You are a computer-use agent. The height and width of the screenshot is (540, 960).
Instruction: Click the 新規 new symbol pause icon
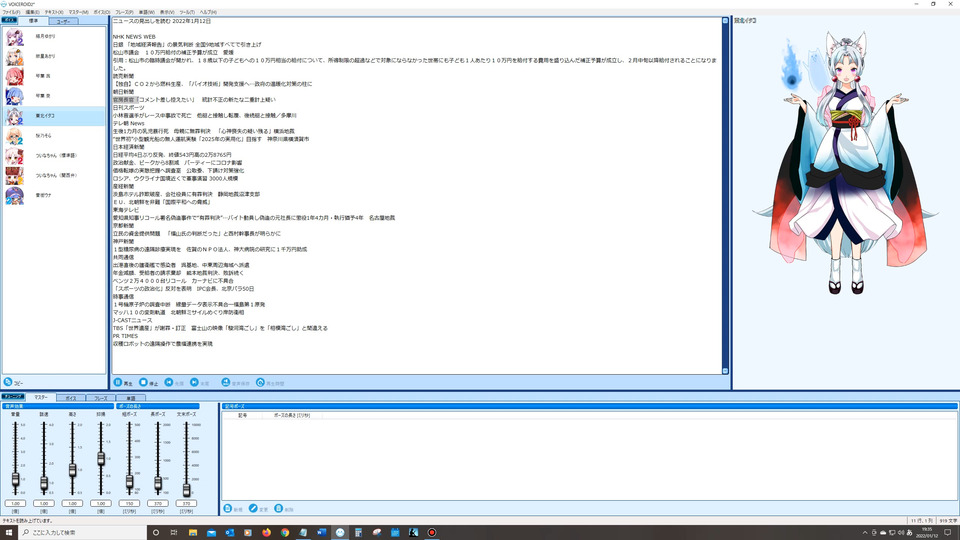[x=228, y=509]
